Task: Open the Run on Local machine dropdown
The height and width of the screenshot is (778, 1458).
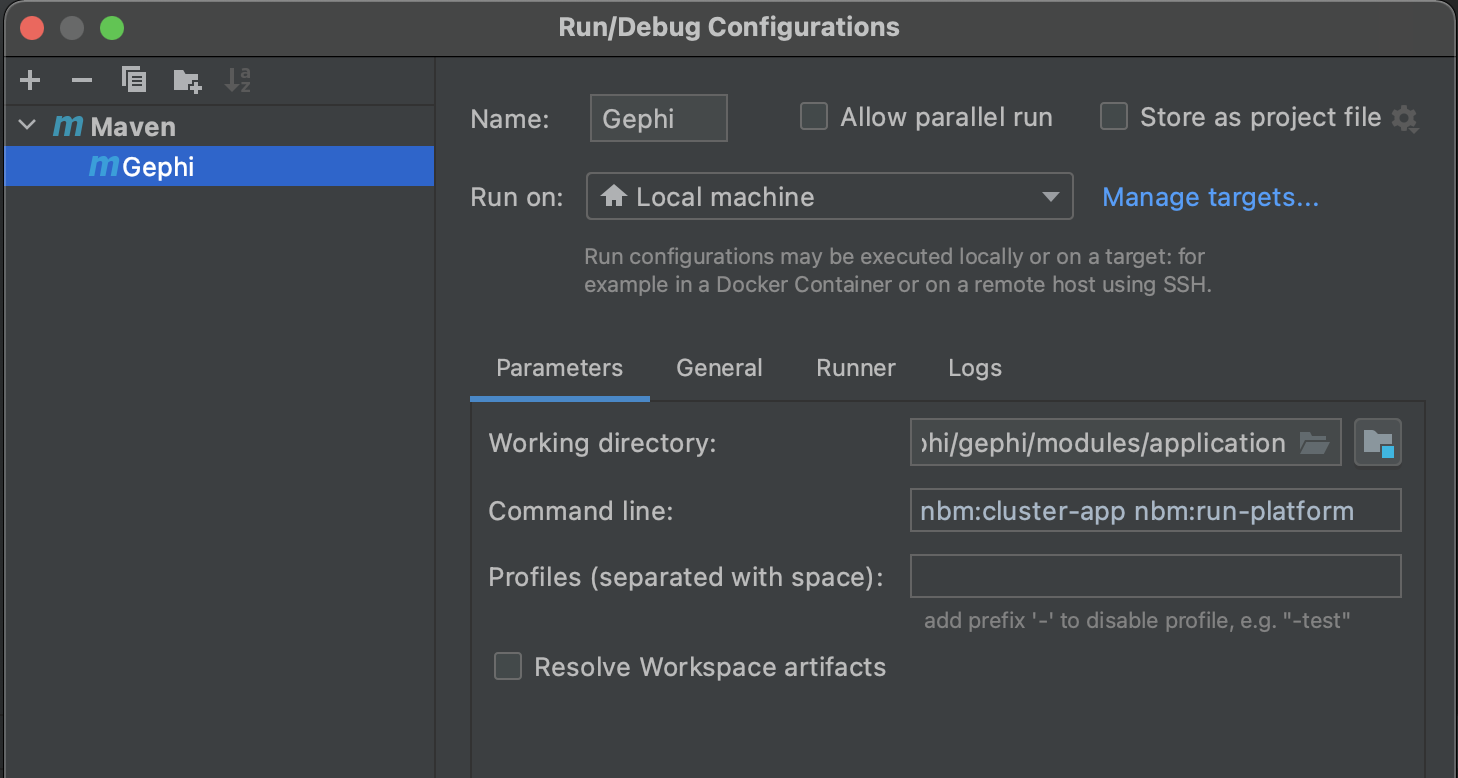Action: click(829, 197)
